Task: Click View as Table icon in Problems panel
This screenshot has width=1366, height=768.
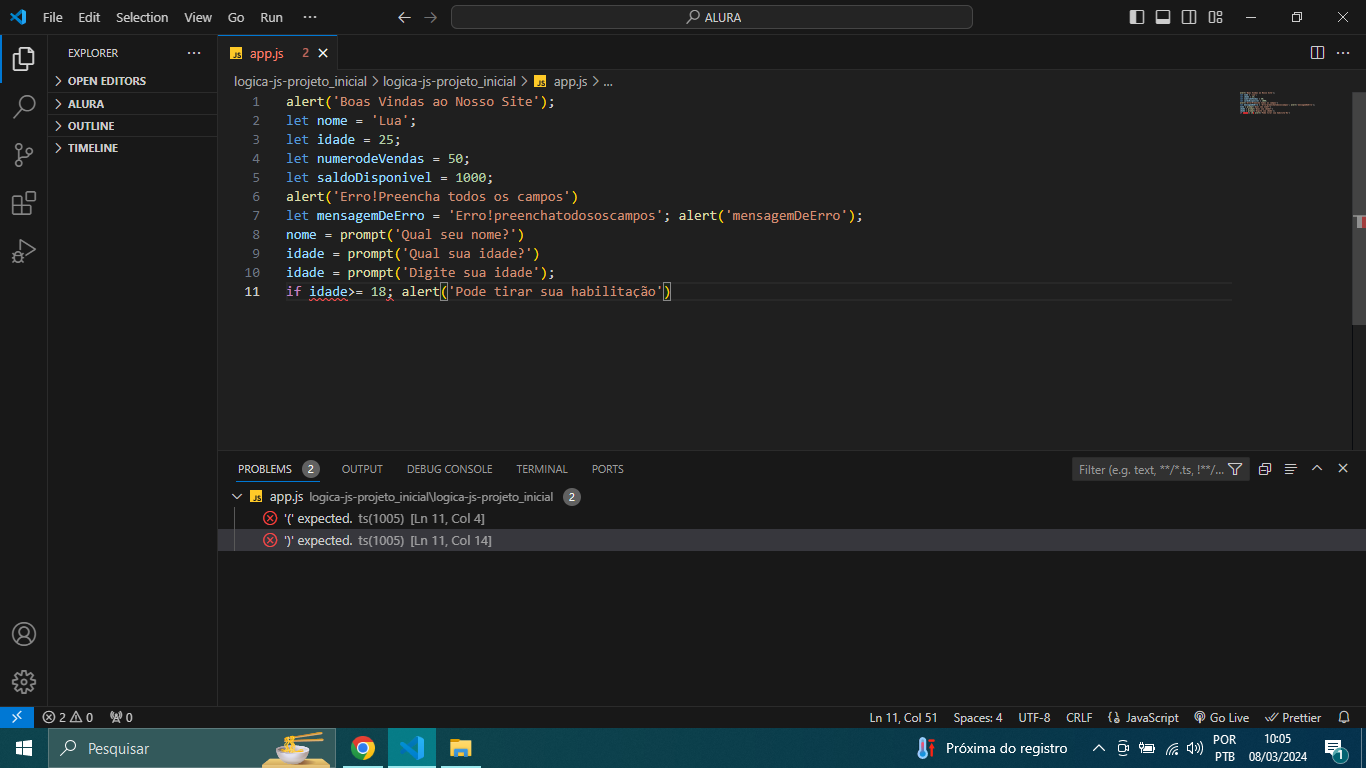Action: 1291,469
